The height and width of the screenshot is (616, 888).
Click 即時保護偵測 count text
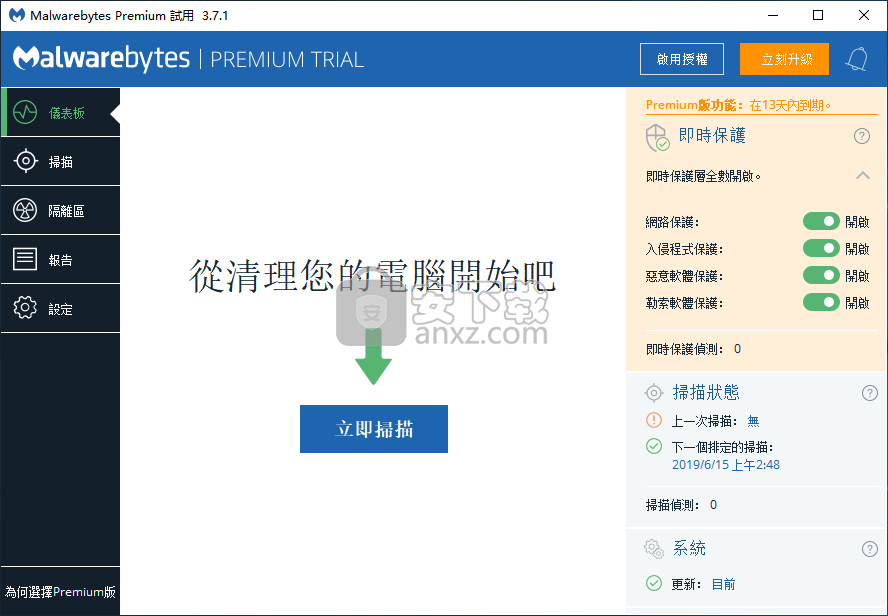(693, 349)
